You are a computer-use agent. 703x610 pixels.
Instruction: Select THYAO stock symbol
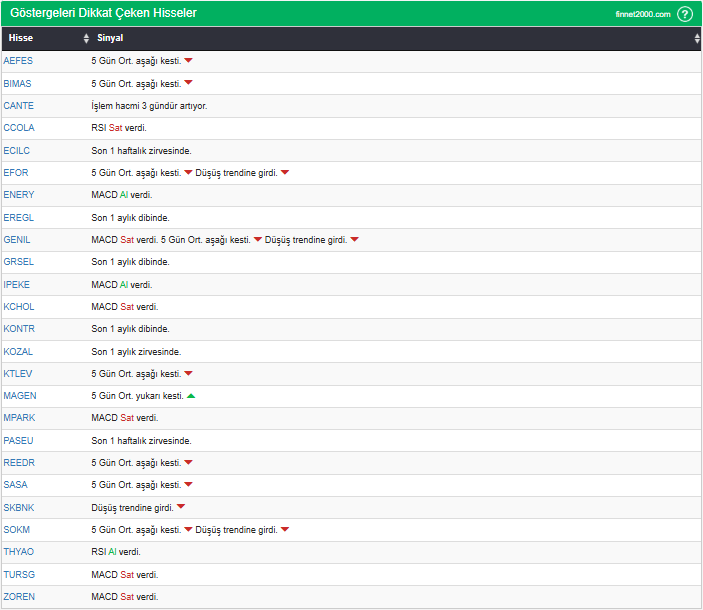pos(19,552)
